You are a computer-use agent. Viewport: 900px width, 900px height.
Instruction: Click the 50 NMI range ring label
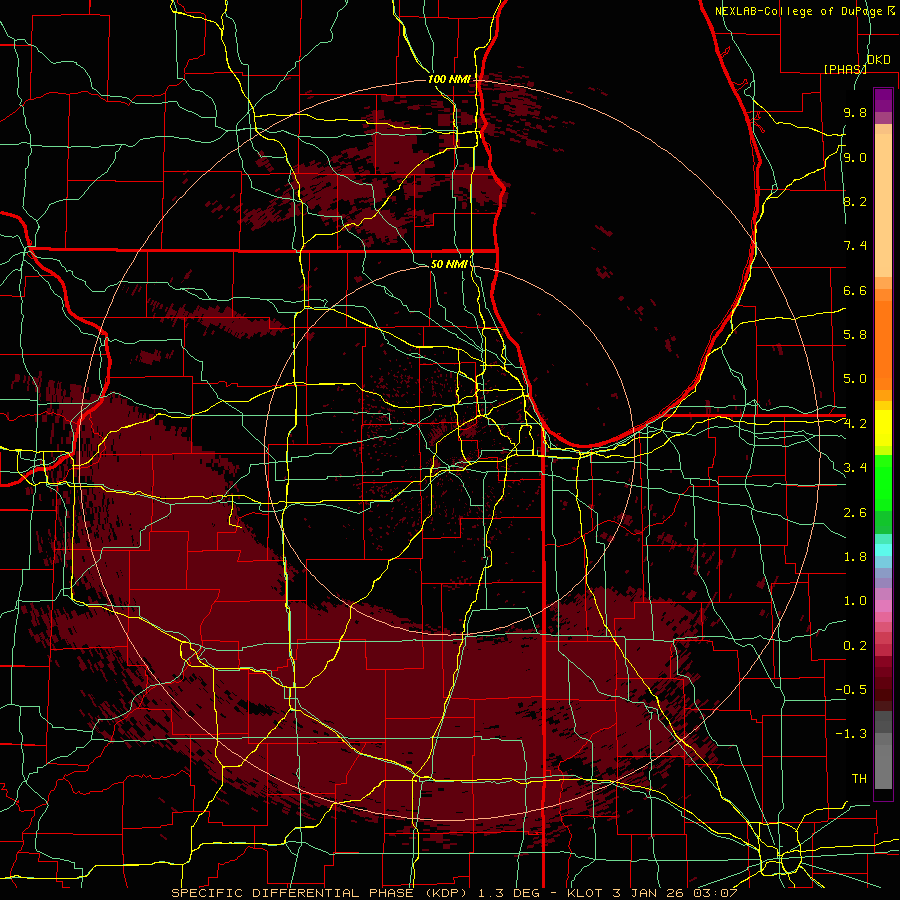point(449,264)
